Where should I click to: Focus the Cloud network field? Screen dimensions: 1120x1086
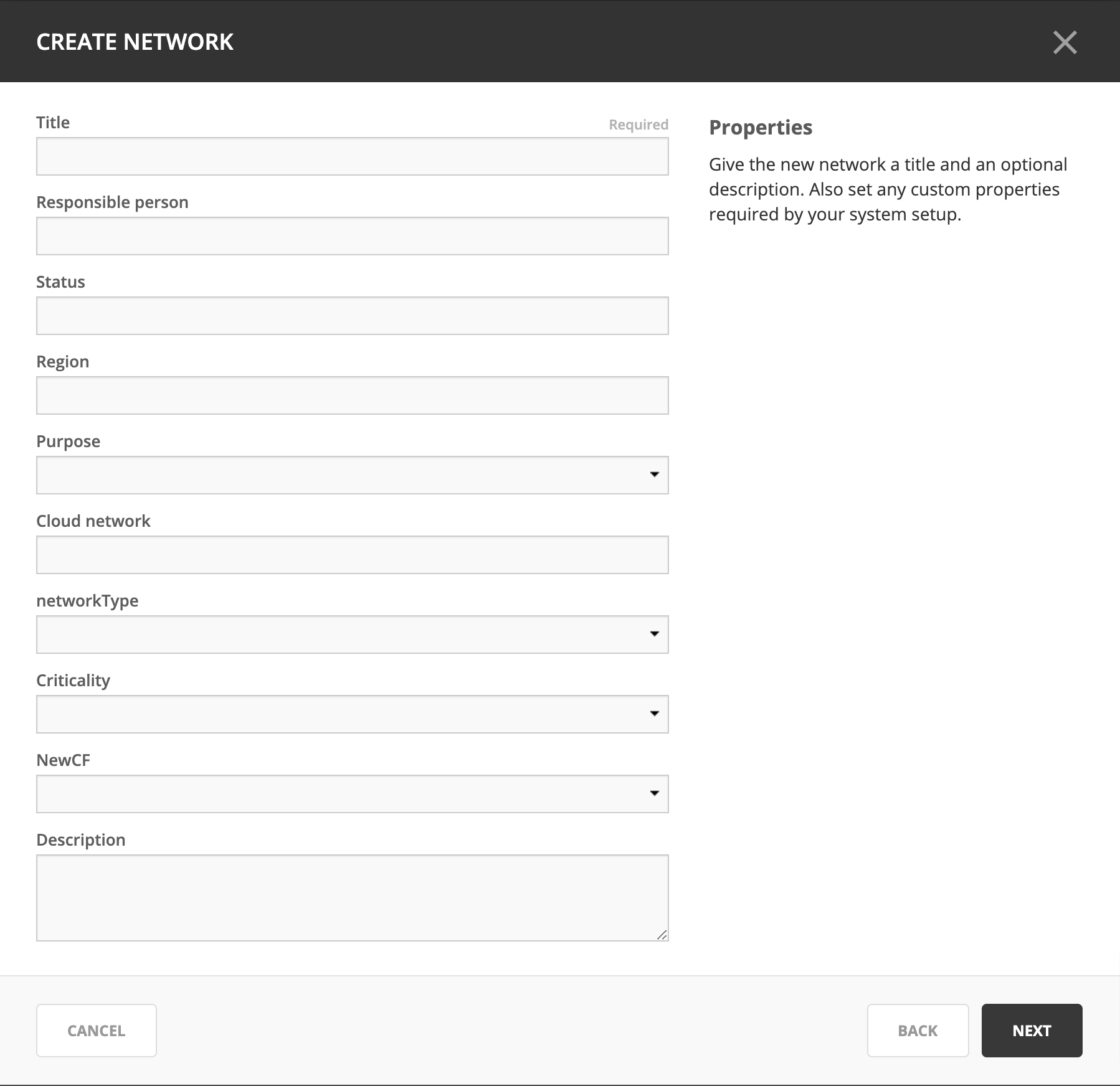click(353, 555)
